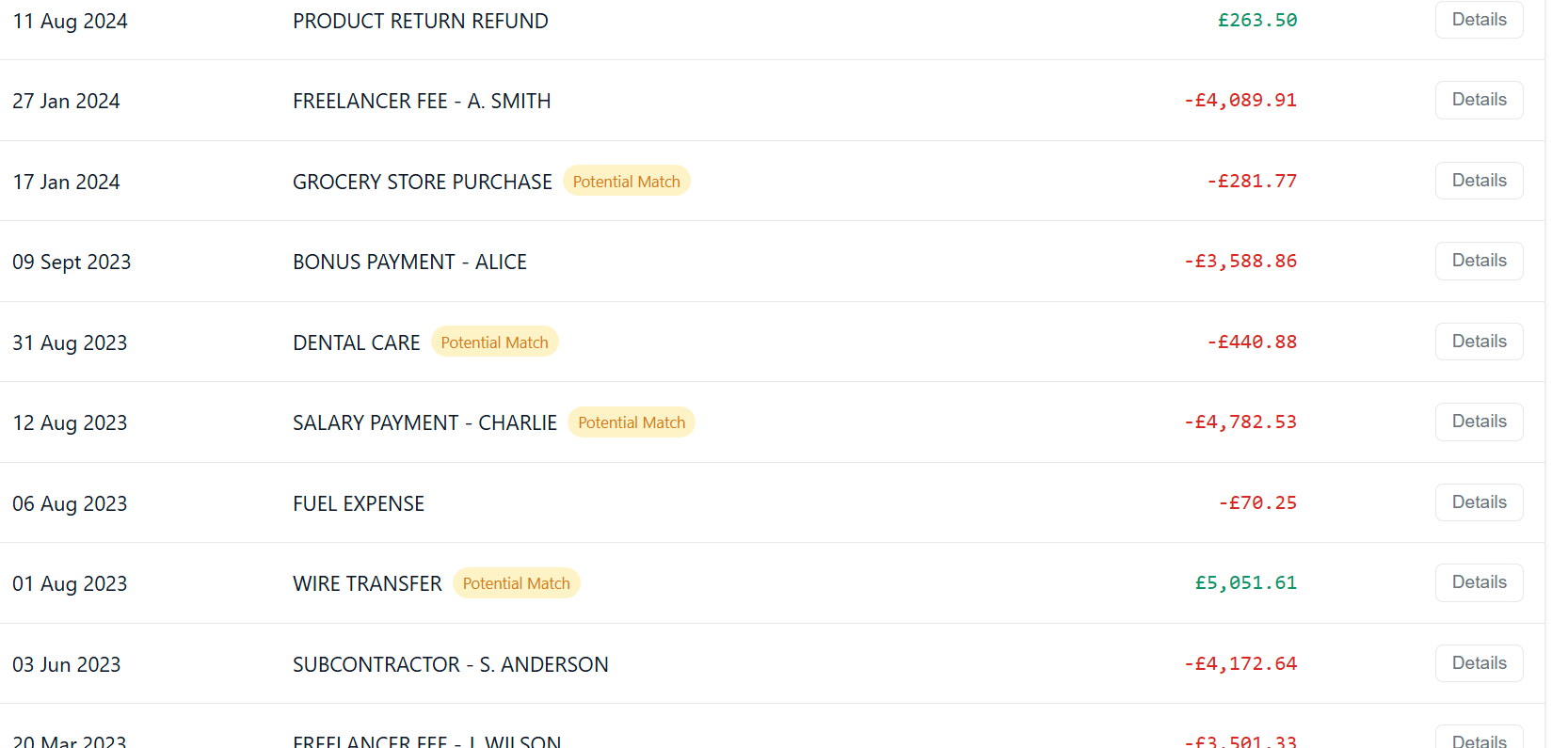Select the Bonus Payment - Alice description
Image resolution: width=1568 pixels, height=748 pixels.
click(x=409, y=263)
